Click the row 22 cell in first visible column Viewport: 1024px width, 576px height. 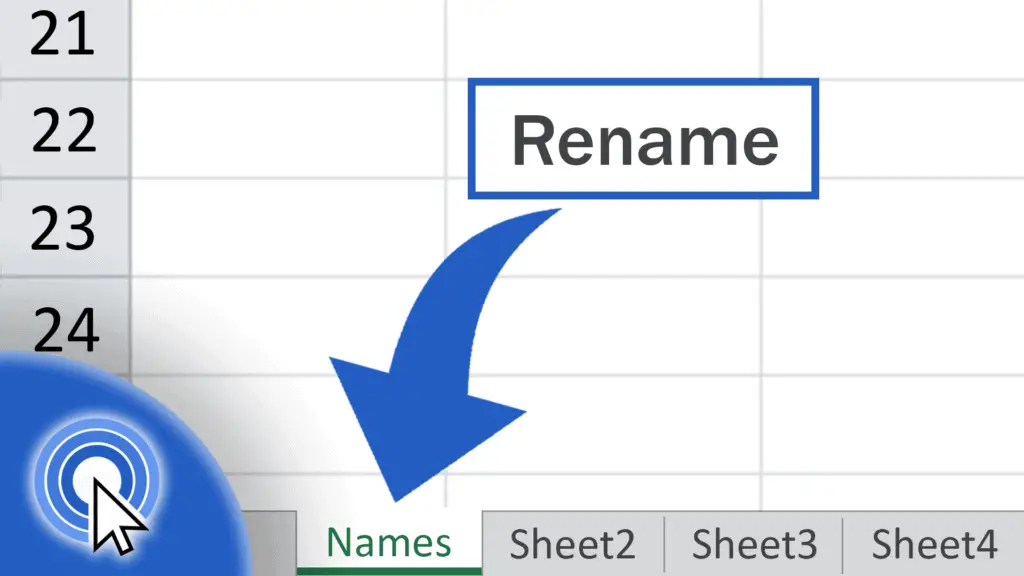[288, 130]
